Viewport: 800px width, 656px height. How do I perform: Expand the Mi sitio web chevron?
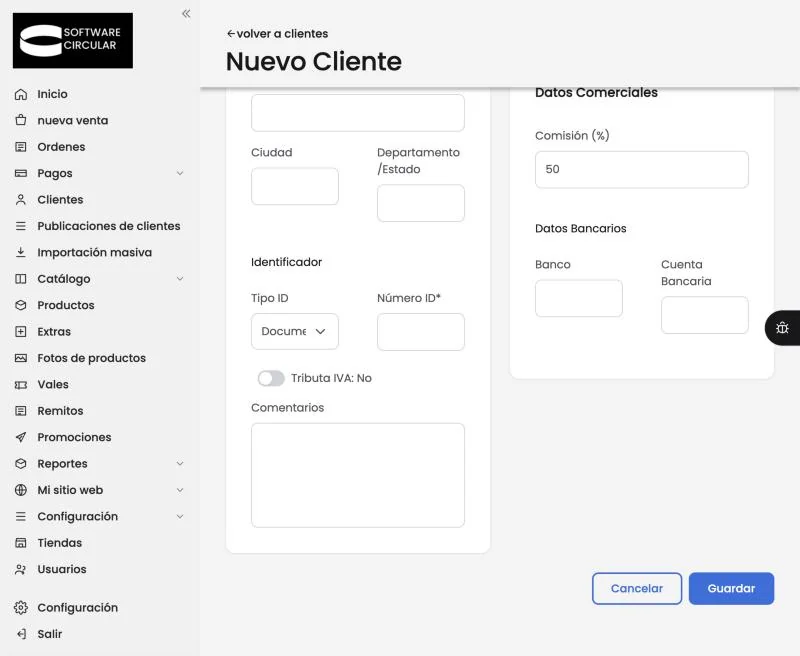[180, 490]
